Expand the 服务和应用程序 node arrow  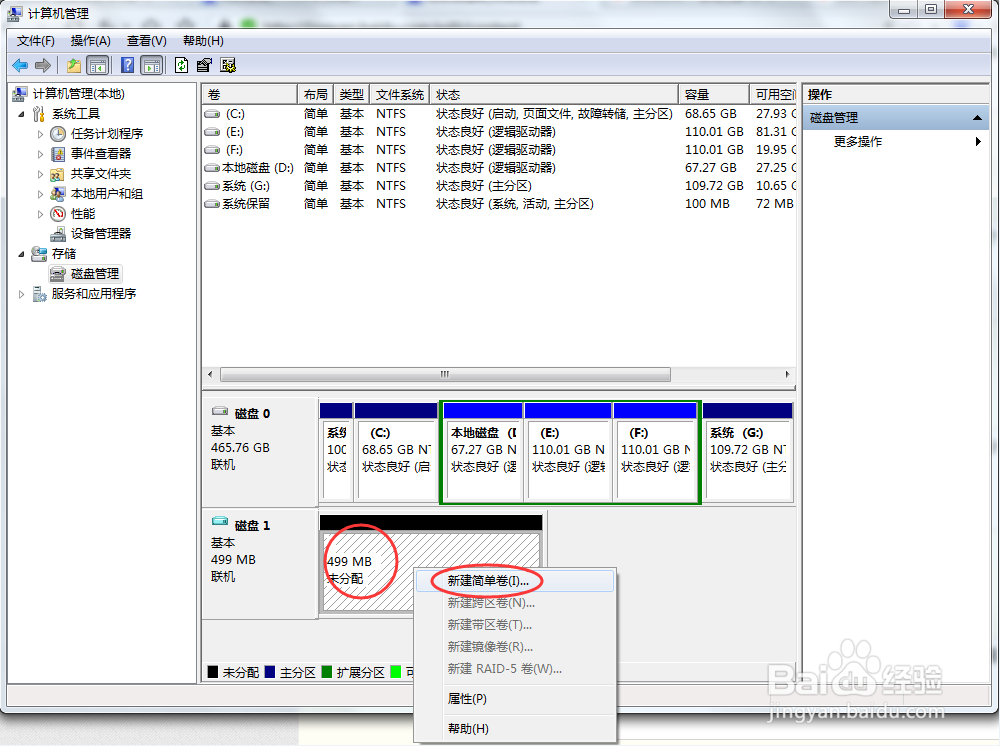[21, 295]
